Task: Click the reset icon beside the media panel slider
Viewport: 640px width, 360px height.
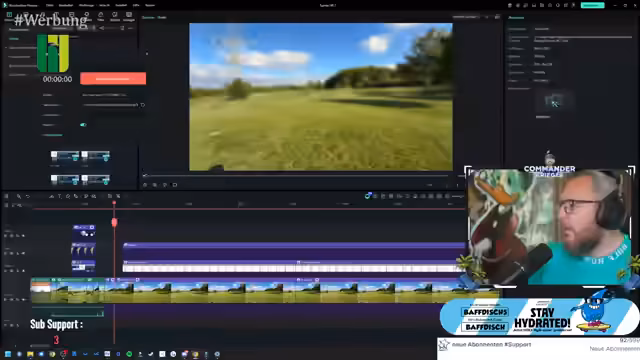Action: tap(142, 105)
